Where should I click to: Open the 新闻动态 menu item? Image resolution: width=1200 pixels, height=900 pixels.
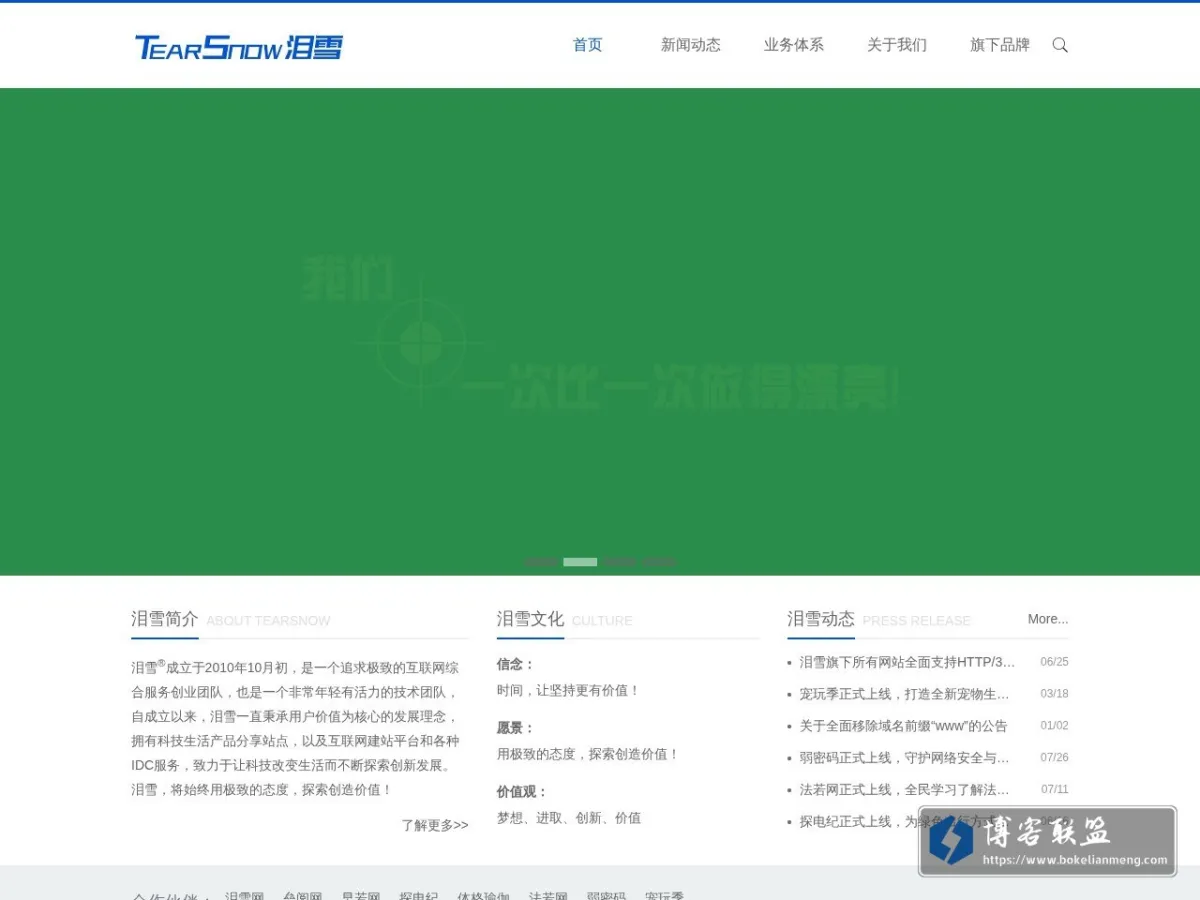691,45
